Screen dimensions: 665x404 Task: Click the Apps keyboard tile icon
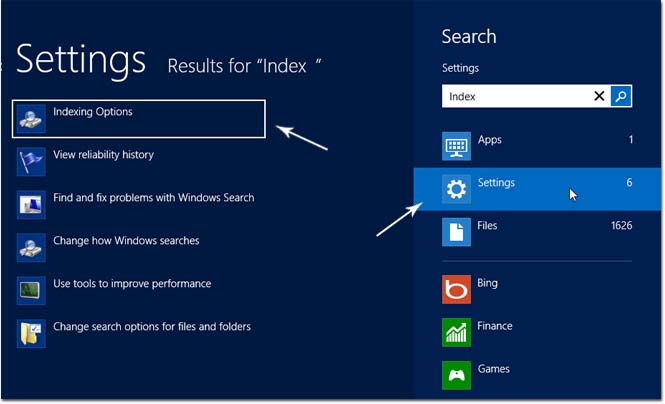click(456, 146)
